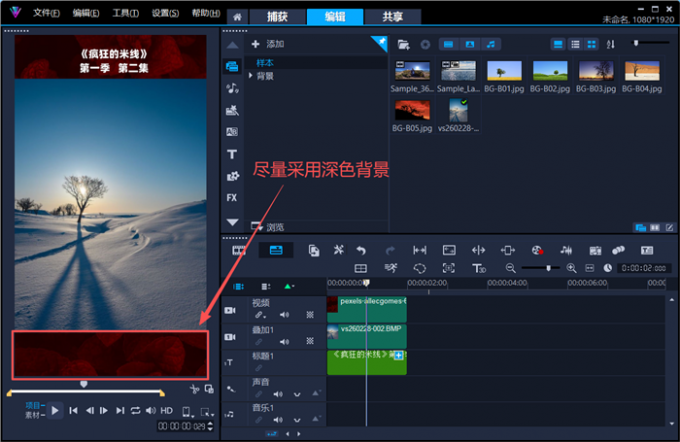680x442 pixels.
Task: Switch to timeline view icon
Action: click(x=276, y=250)
